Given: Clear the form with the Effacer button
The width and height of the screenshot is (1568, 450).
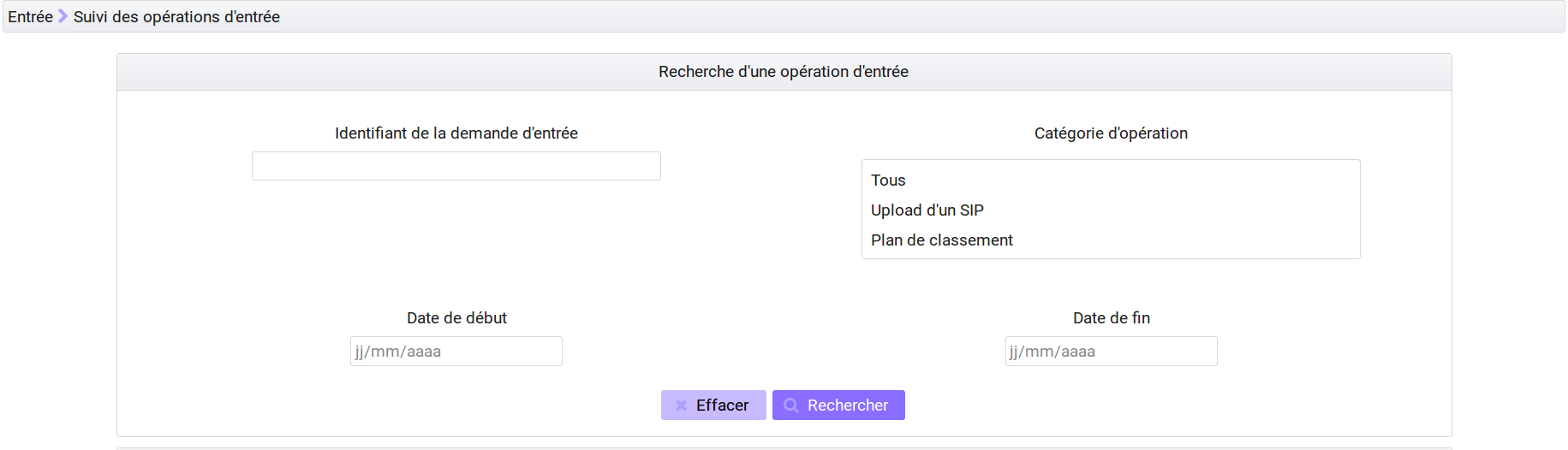Looking at the screenshot, I should coord(713,406).
